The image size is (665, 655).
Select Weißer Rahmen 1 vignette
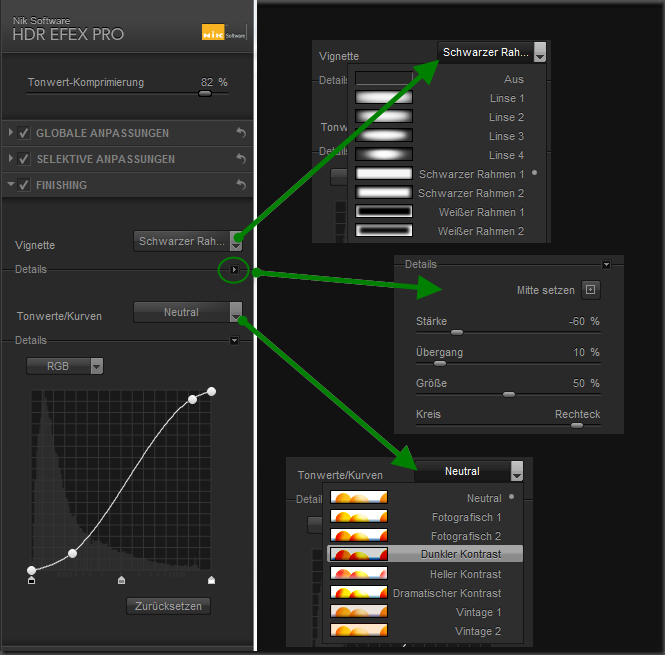click(447, 212)
